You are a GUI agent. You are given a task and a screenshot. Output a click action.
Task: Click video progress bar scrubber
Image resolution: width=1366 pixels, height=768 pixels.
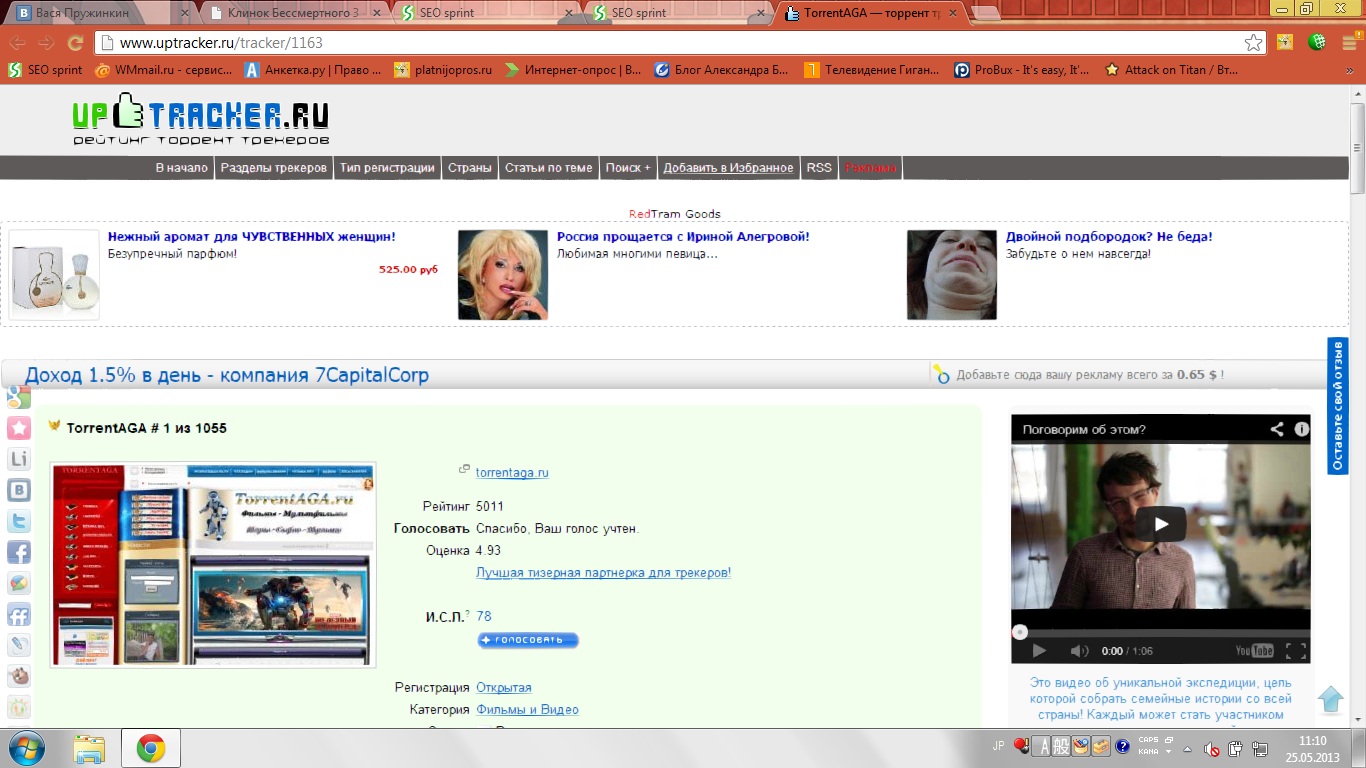[1020, 632]
